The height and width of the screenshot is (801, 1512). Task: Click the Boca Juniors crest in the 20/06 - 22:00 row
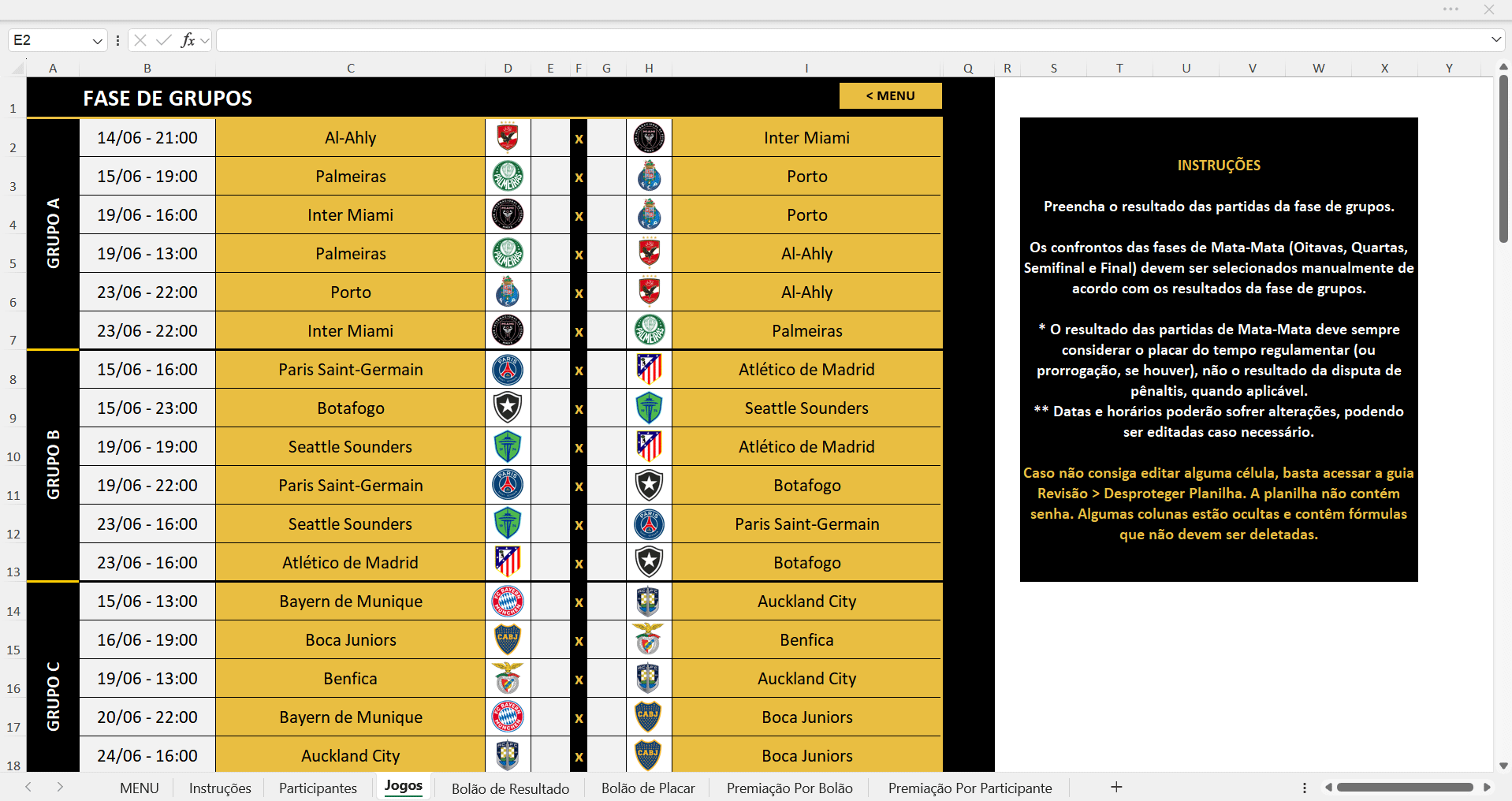coord(649,717)
